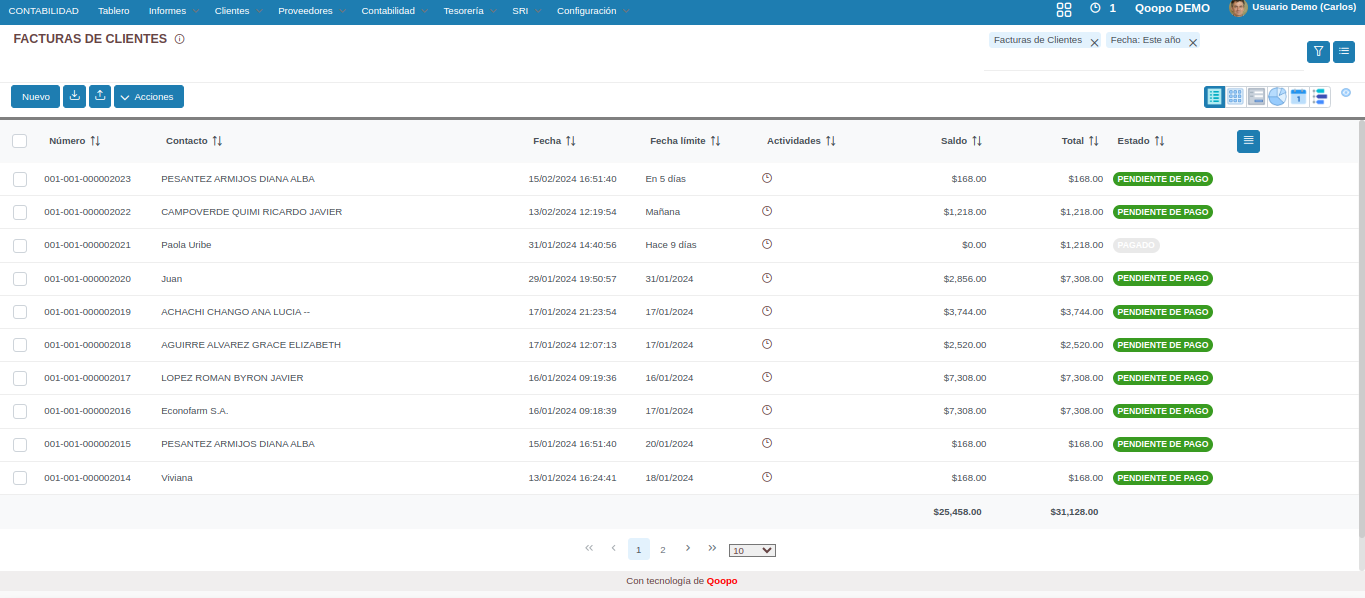Switch to the pie chart view
The width and height of the screenshot is (1365, 598).
coord(1277,97)
